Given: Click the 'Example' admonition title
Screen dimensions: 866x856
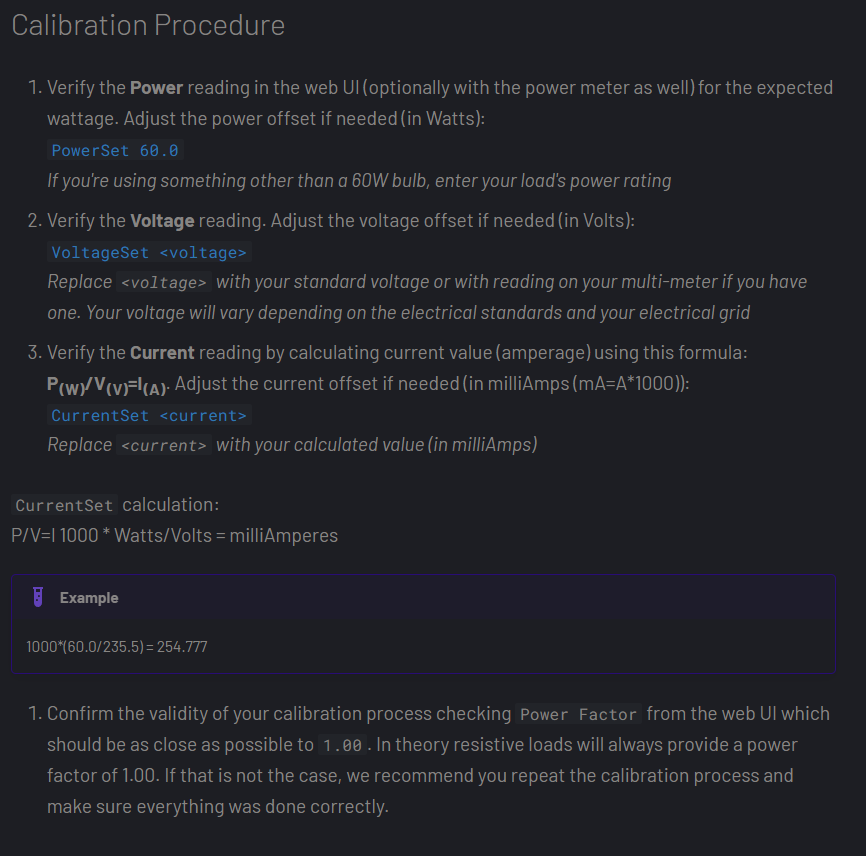Looking at the screenshot, I should 89,598.
